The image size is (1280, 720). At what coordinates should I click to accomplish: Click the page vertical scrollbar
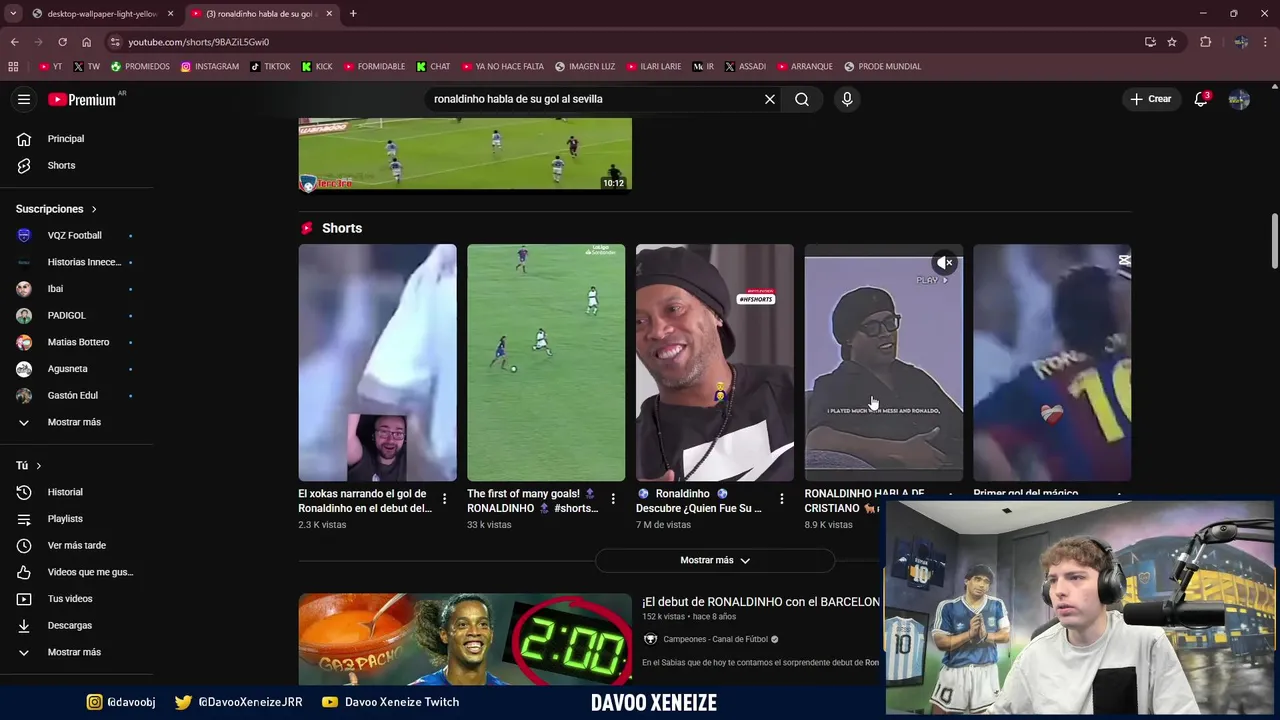point(1274,241)
